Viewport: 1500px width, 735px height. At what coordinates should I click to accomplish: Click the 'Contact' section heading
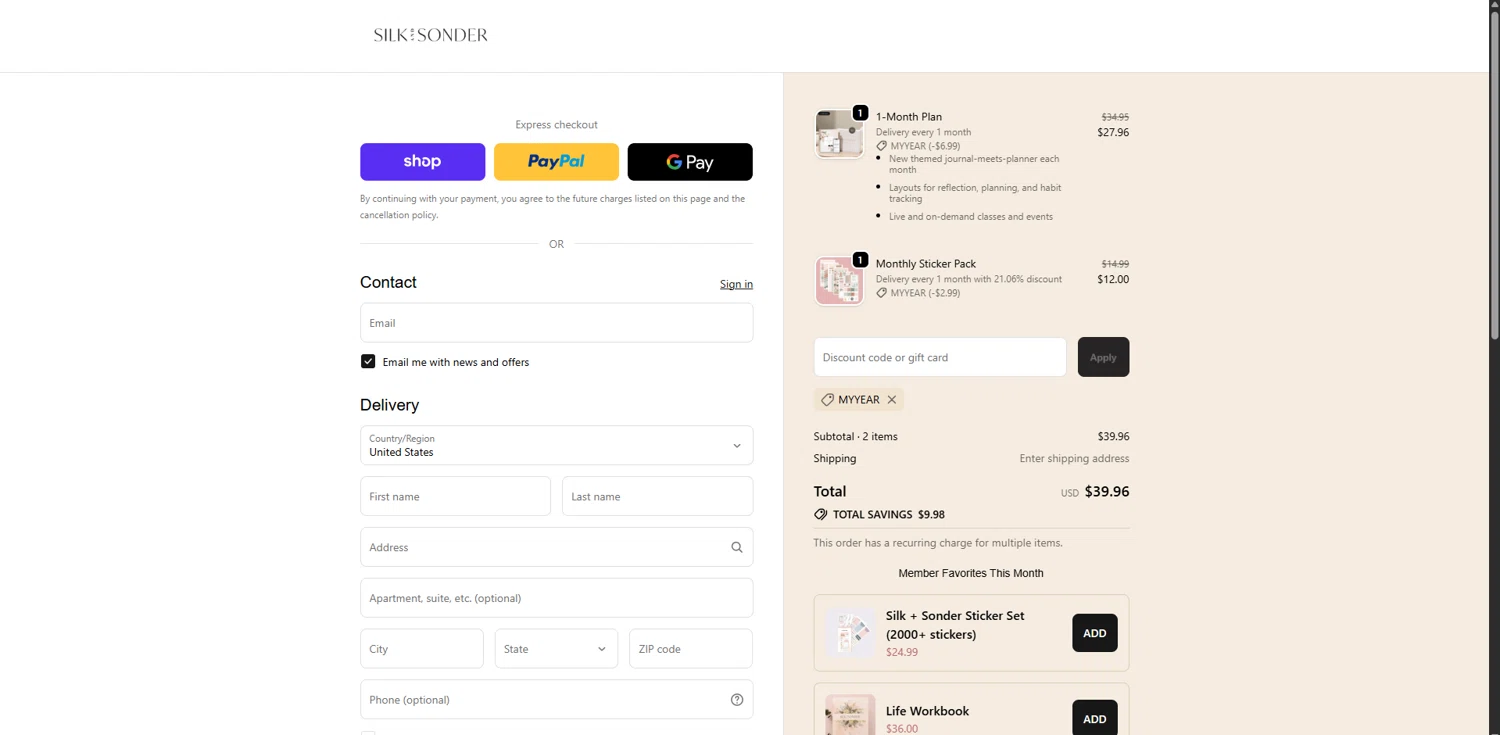click(388, 282)
